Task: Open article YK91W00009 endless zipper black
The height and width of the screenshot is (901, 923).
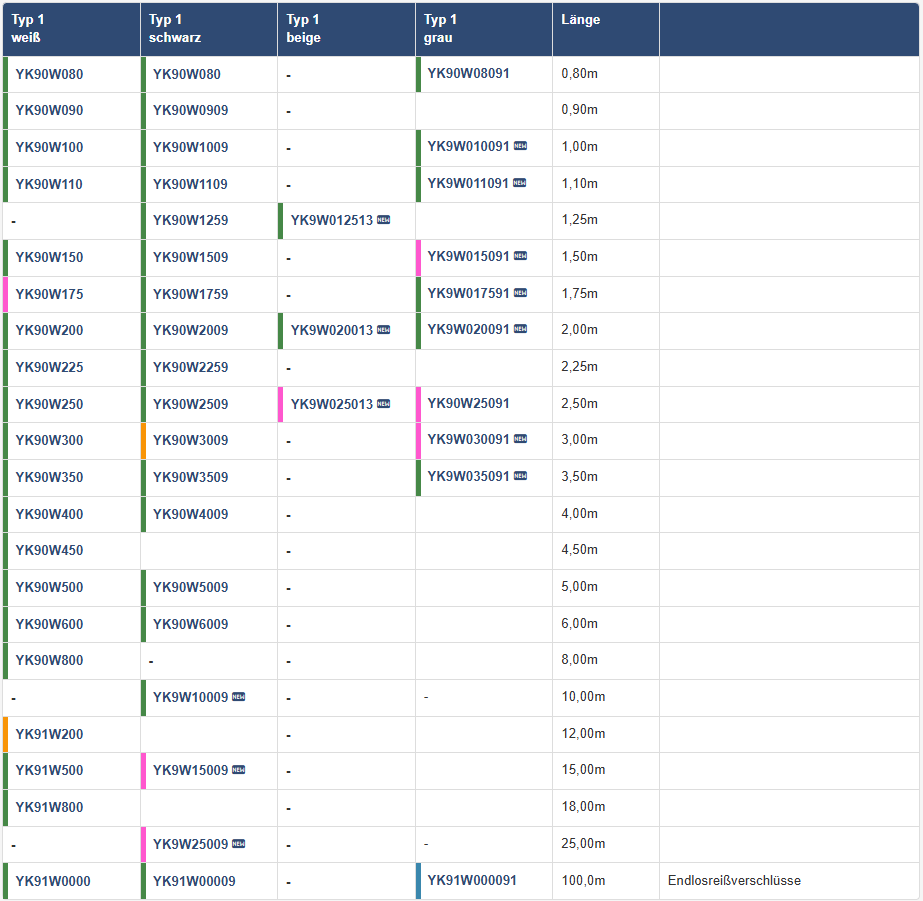Action: (x=194, y=881)
